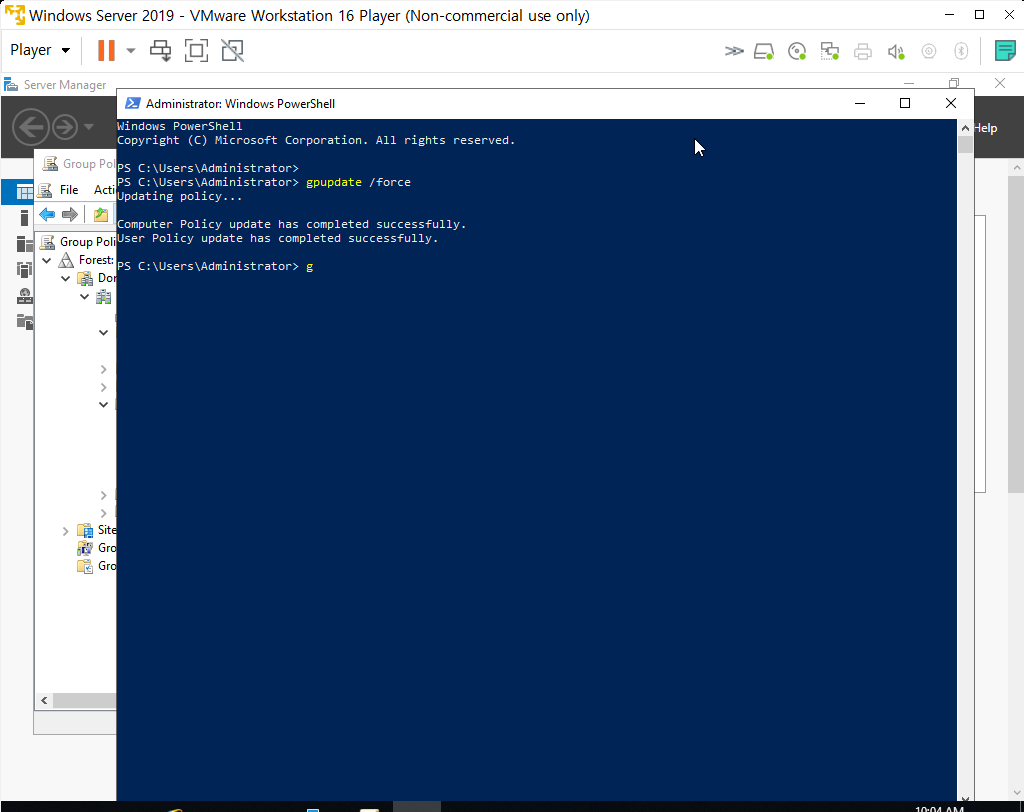Click the PowerShell window title bar icon
1024x812 pixels.
pyautogui.click(x=133, y=103)
